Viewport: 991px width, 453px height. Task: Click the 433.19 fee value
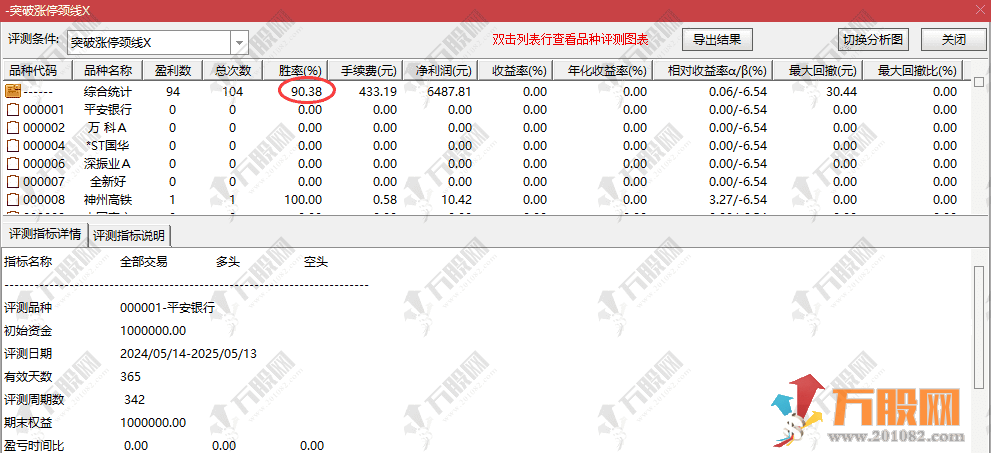pos(377,92)
